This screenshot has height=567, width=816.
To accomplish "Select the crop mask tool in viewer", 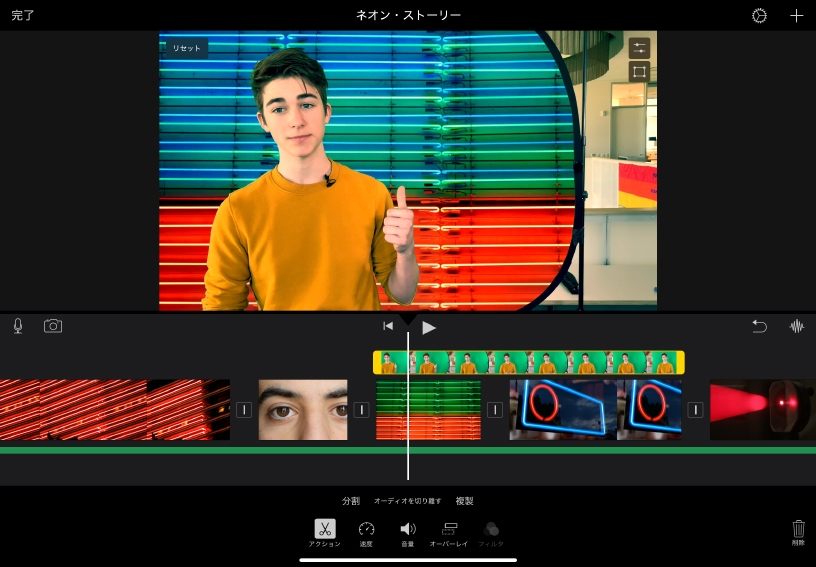I will (x=639, y=72).
